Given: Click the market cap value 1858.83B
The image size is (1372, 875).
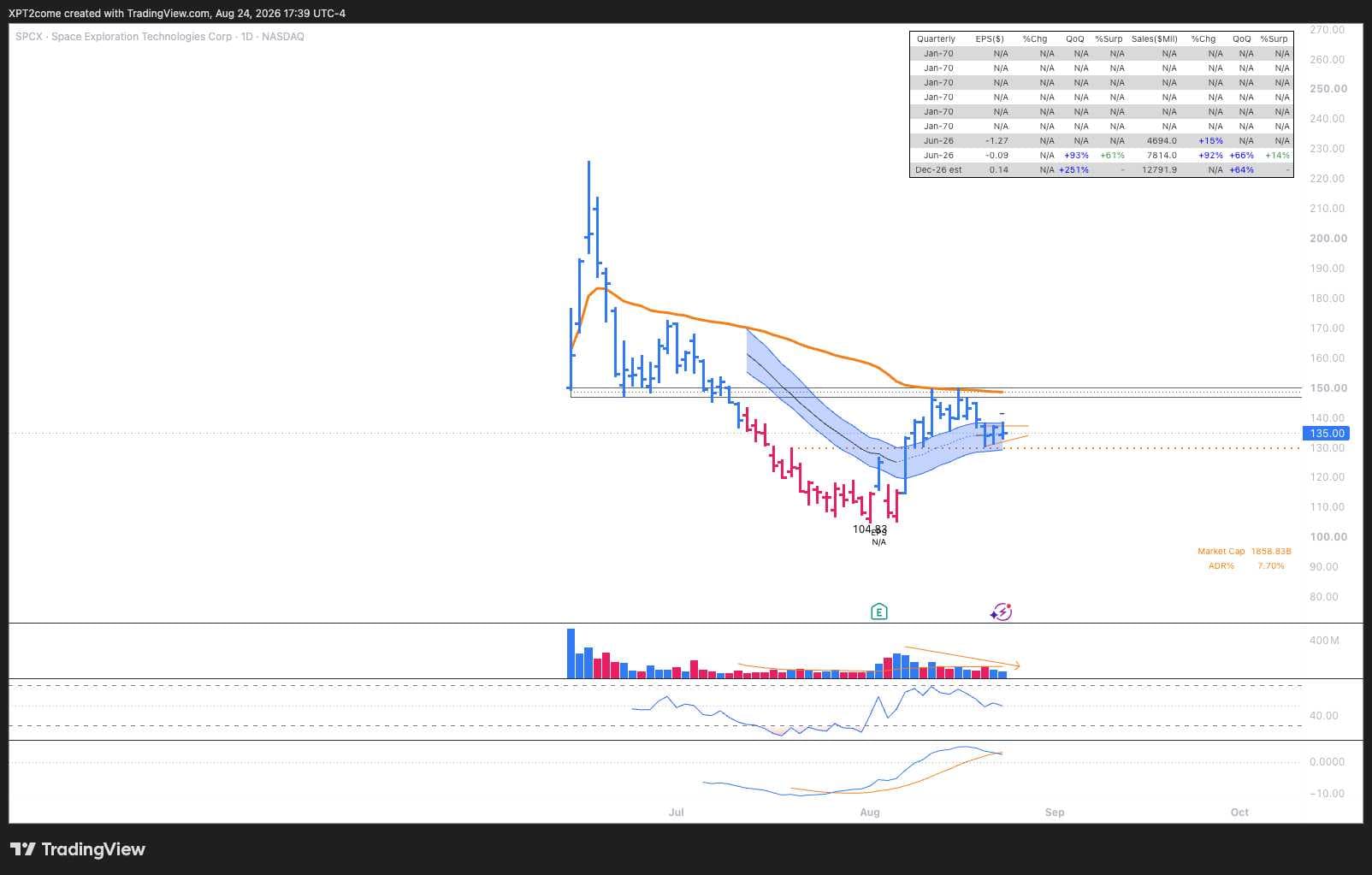Looking at the screenshot, I should click(1271, 552).
